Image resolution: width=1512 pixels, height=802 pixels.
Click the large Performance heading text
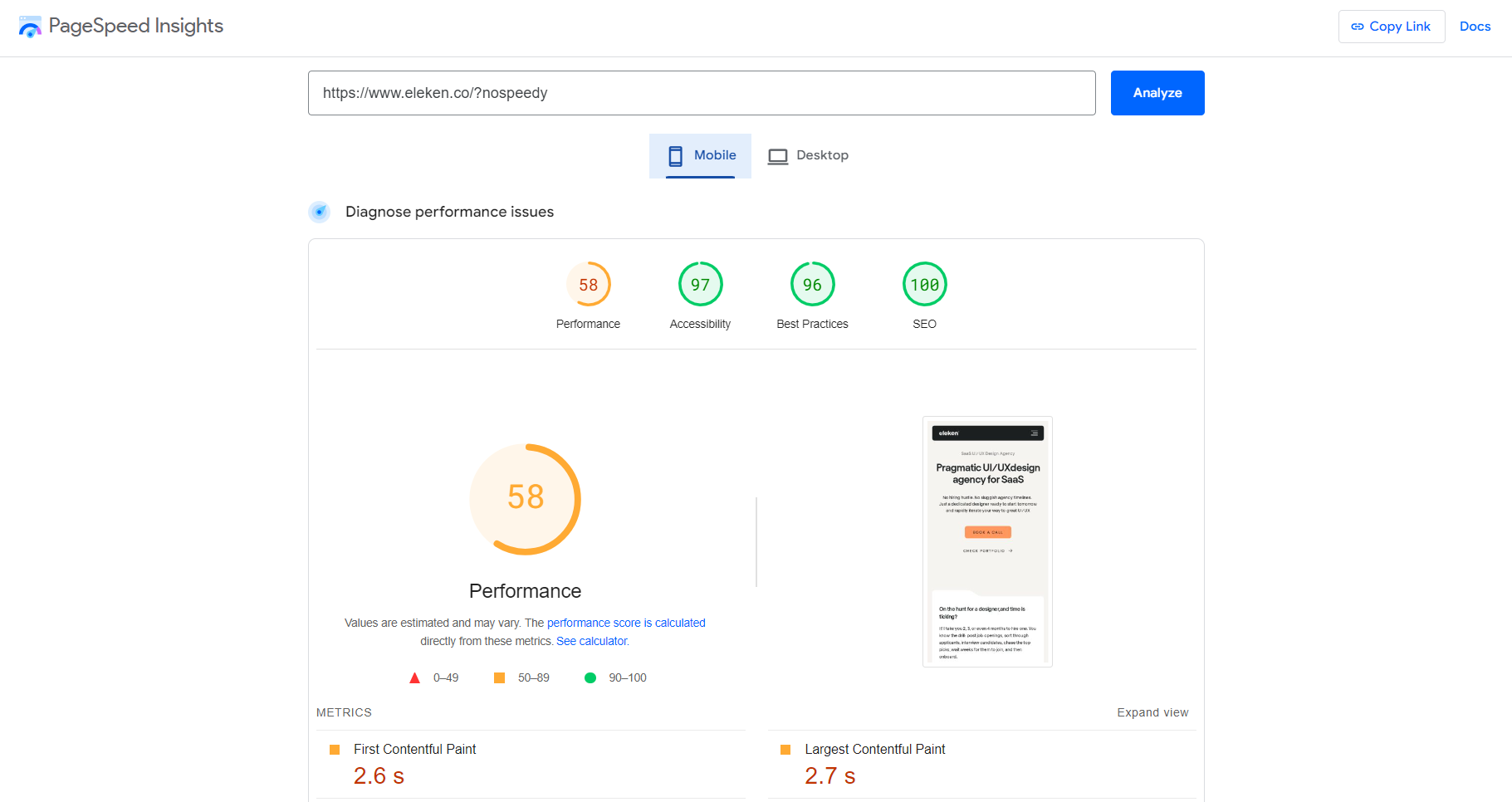pyautogui.click(x=525, y=591)
